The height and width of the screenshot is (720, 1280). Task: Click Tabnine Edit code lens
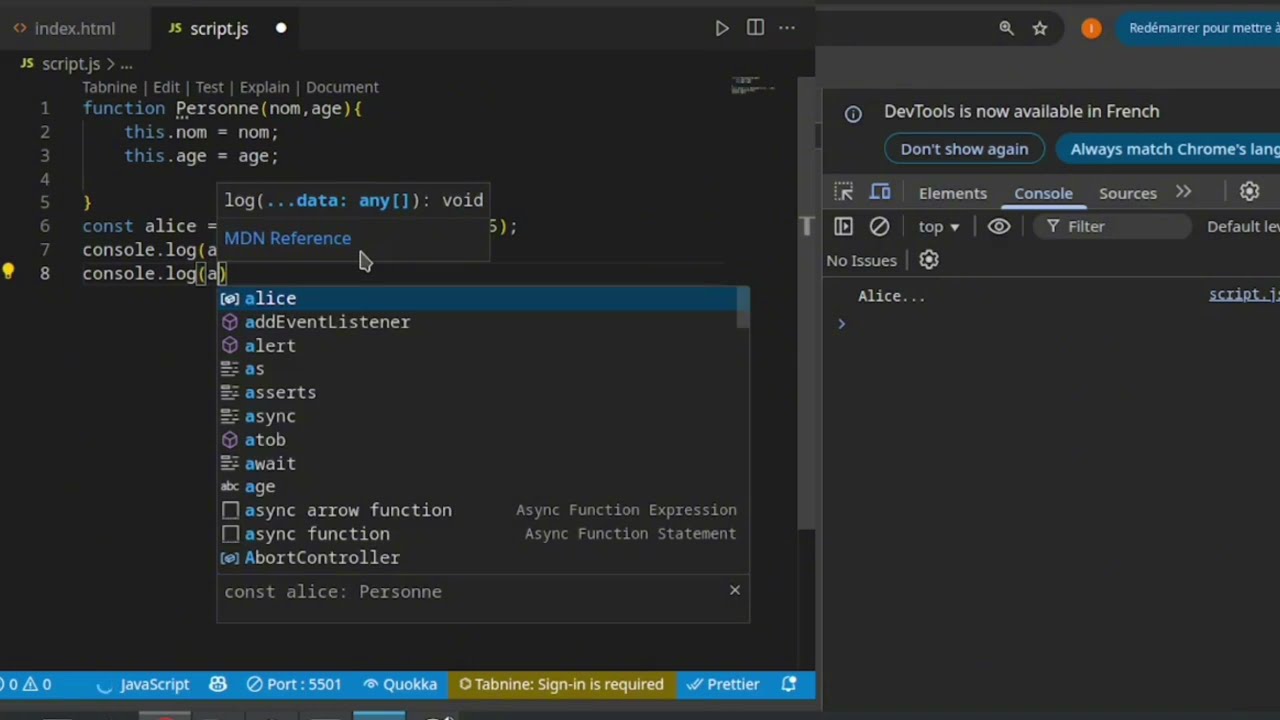(x=166, y=87)
